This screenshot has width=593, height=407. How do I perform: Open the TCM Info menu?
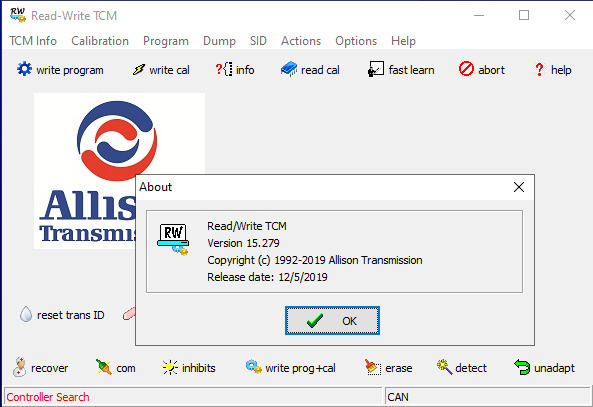point(33,41)
